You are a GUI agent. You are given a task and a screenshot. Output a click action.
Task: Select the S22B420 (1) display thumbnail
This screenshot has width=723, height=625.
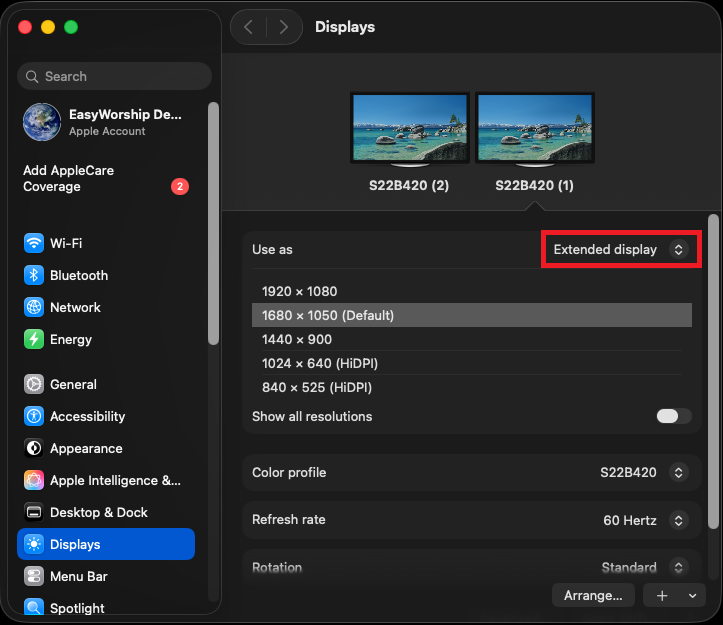[x=535, y=130]
